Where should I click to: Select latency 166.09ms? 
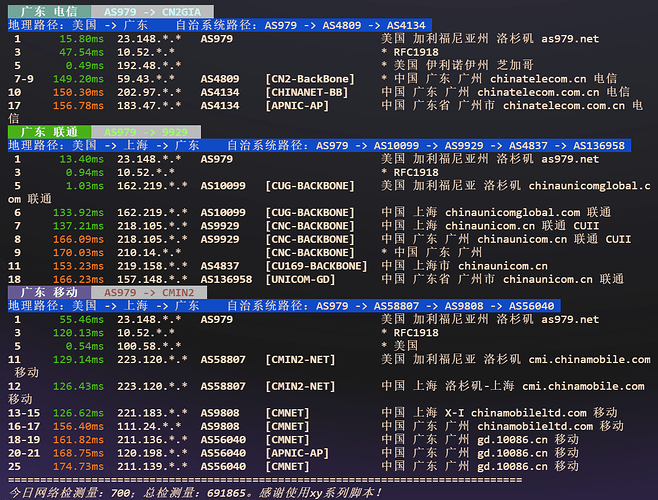(78, 240)
